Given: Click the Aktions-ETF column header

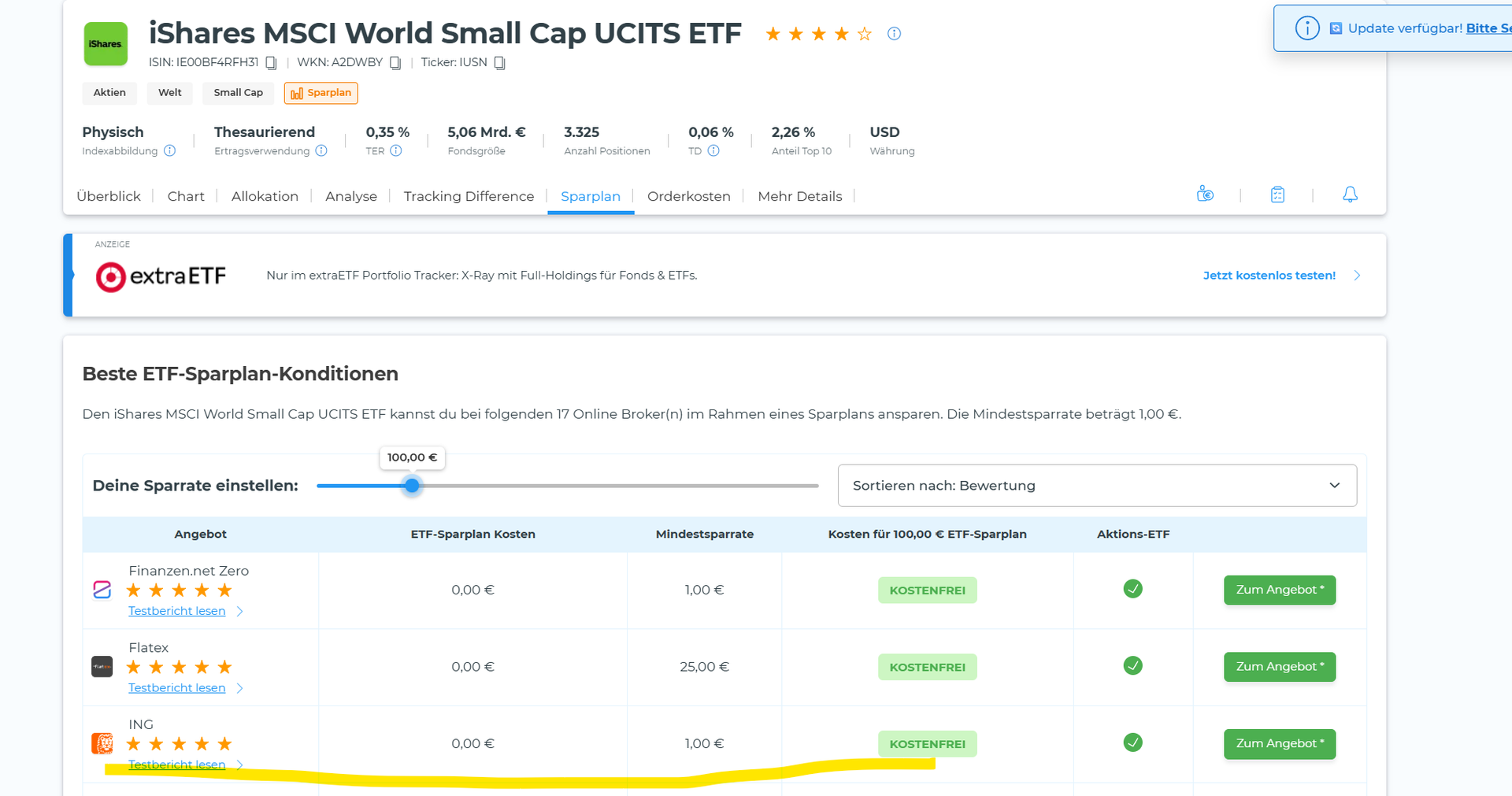Looking at the screenshot, I should 1133,535.
